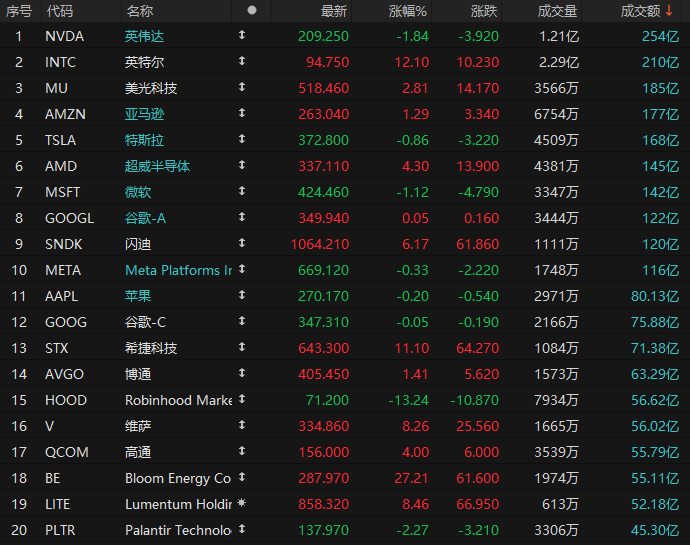This screenshot has height=545, width=690.
Task: Select the HOOD ticker code
Action: (x=66, y=400)
